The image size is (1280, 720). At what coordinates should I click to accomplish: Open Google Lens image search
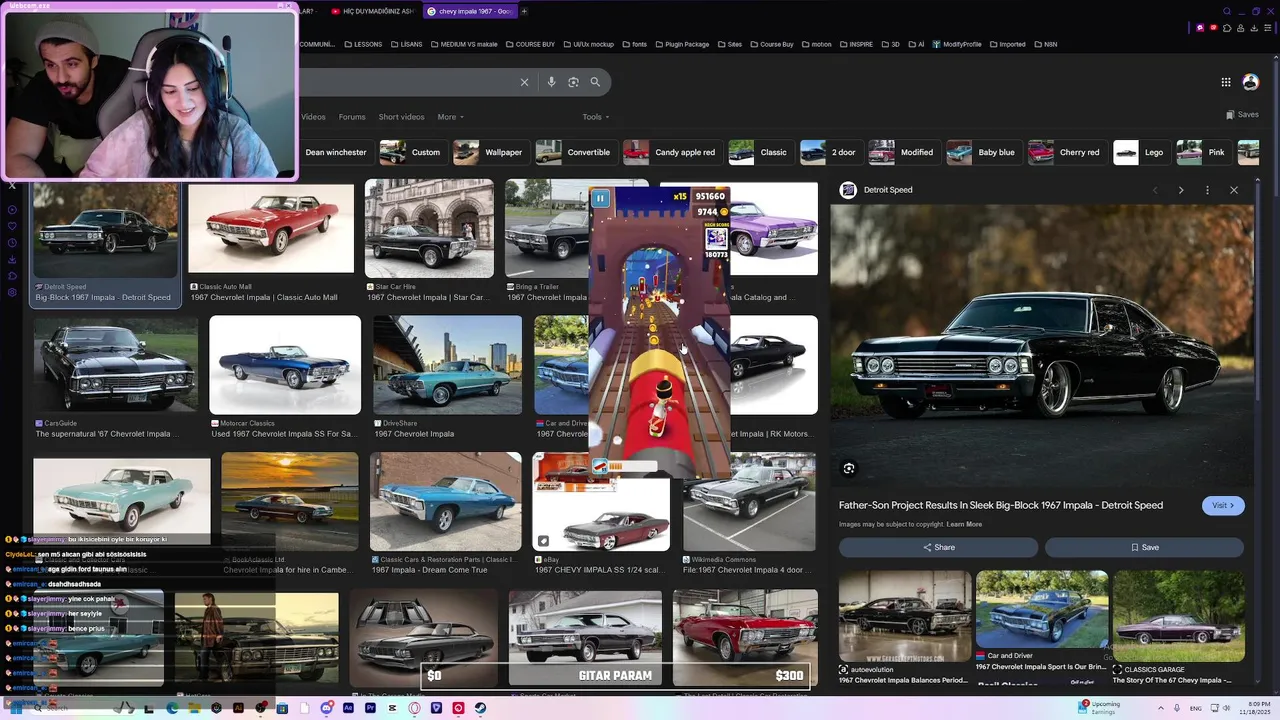tap(573, 82)
